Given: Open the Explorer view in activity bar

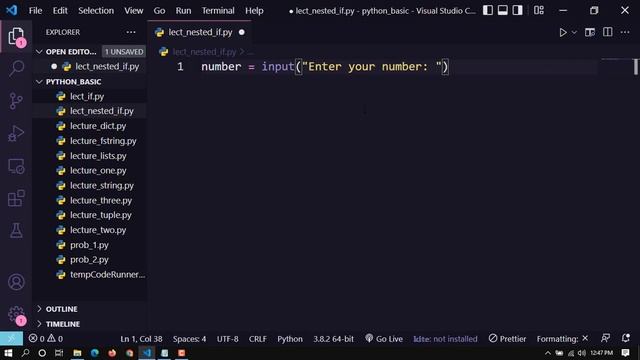Looking at the screenshot, I should (x=16, y=36).
